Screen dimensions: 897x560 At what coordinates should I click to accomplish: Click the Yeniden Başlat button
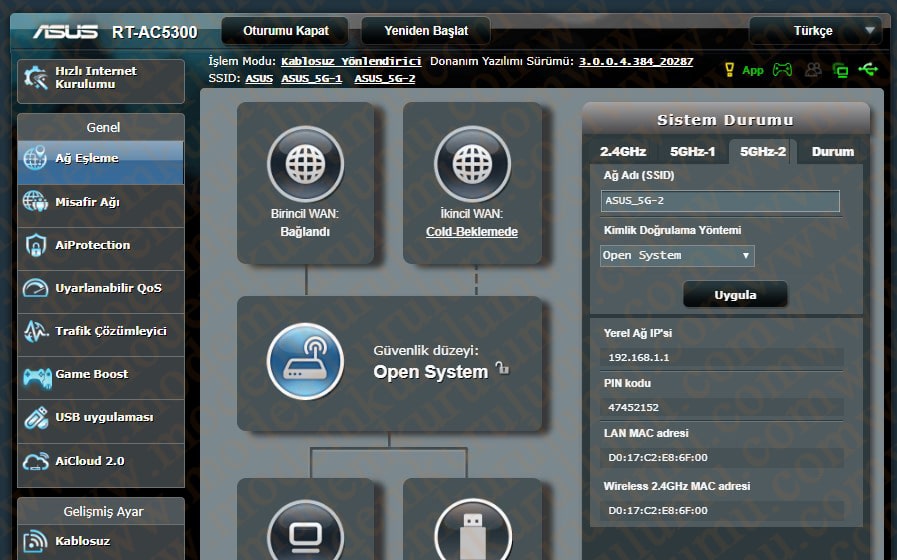(426, 31)
